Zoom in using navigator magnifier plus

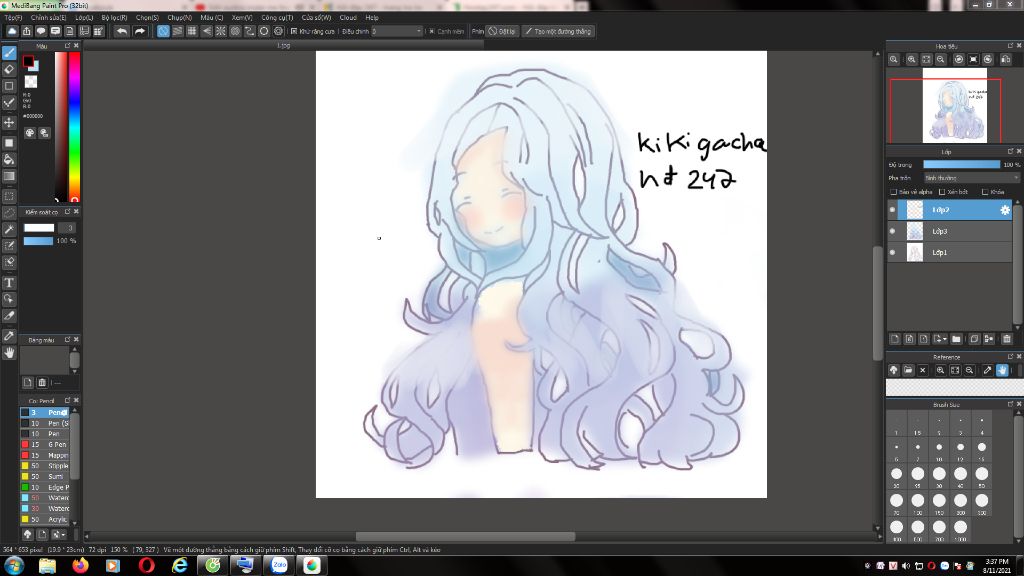[912, 59]
